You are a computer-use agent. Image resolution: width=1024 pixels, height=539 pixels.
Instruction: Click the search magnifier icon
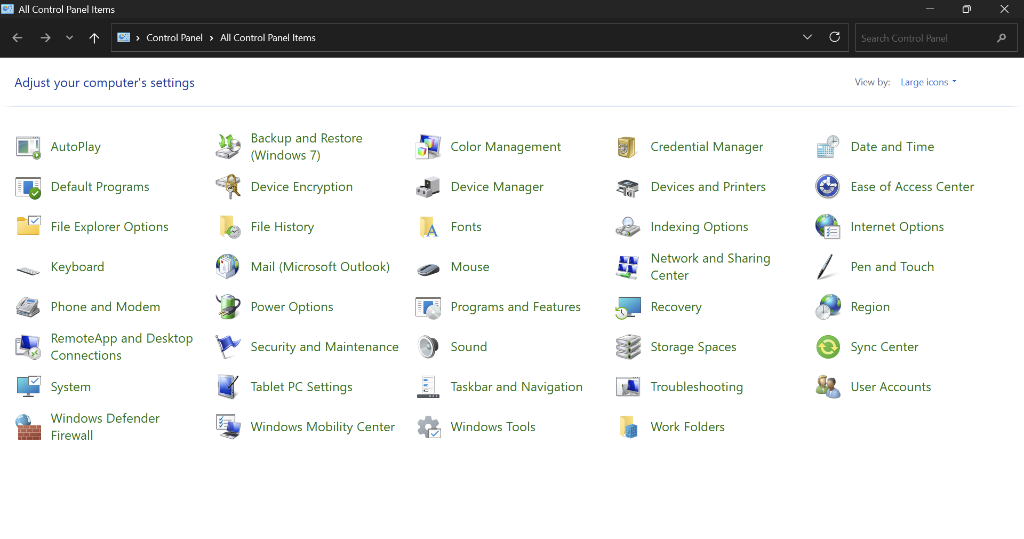point(1001,39)
